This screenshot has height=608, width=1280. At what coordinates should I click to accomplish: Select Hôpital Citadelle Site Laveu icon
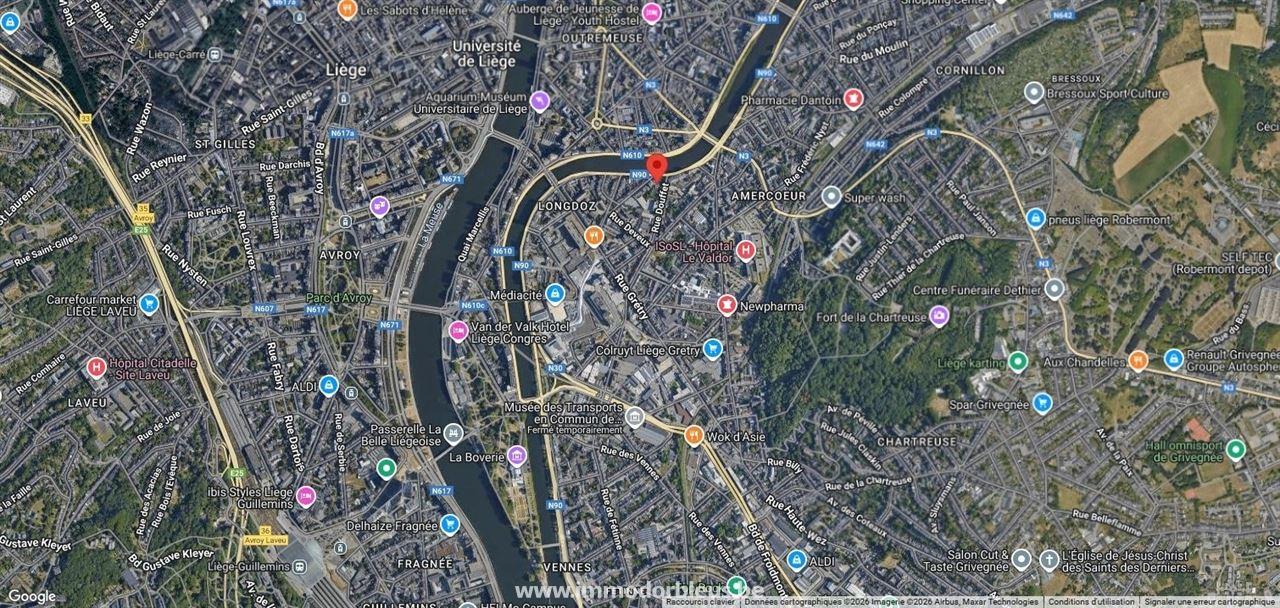[96, 368]
